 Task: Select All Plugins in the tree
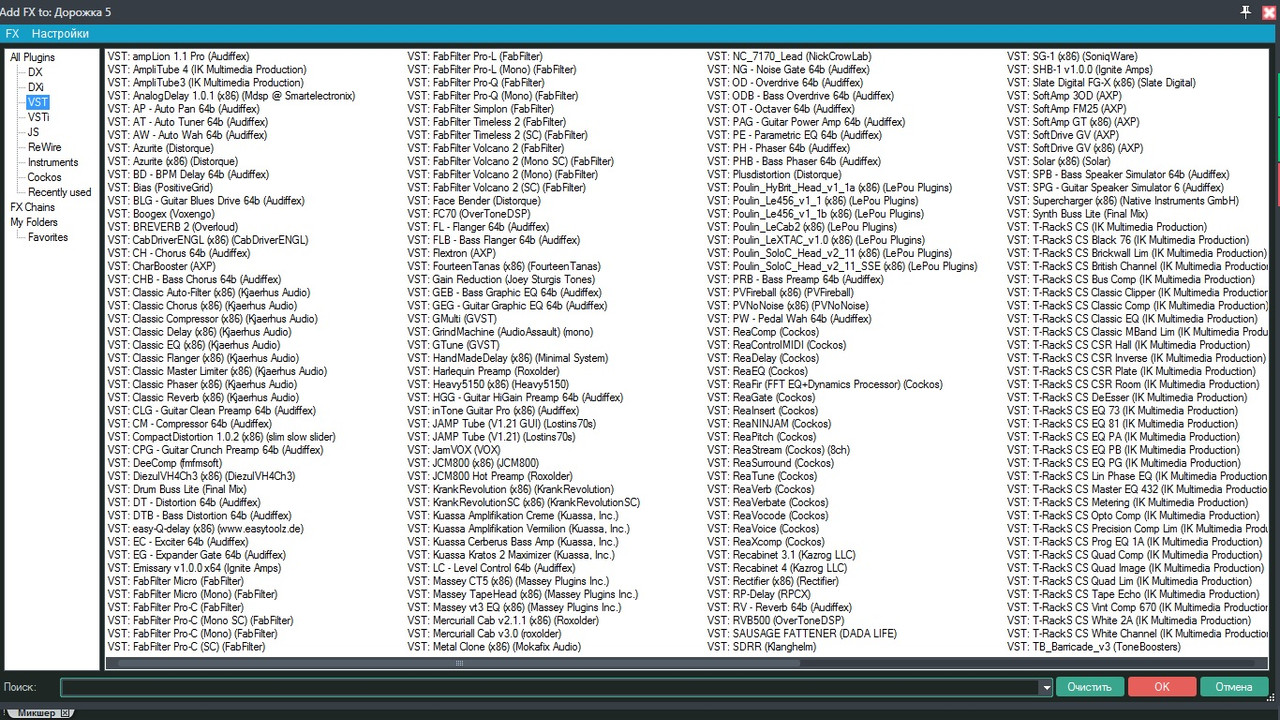point(33,57)
